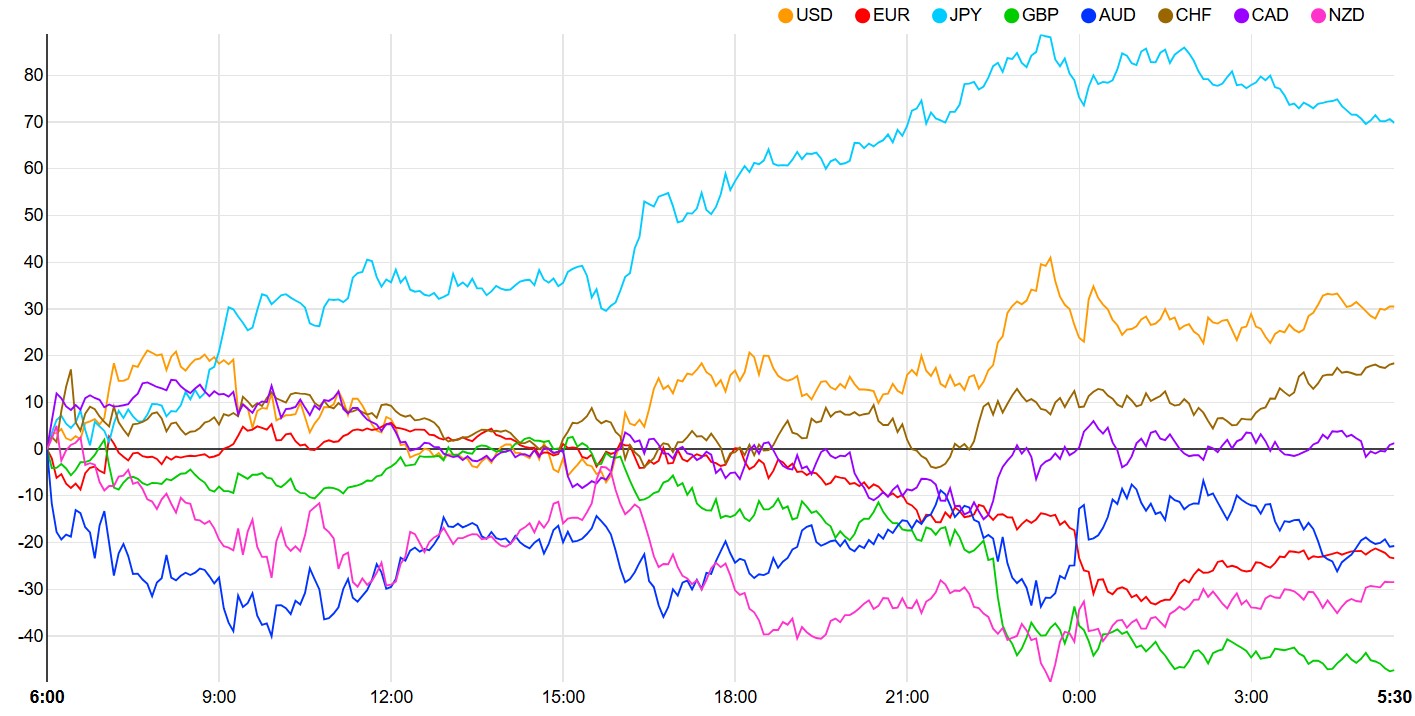Viewport: 1415px width, 716px height.
Task: Click the 12:00 time axis label
Action: click(391, 697)
